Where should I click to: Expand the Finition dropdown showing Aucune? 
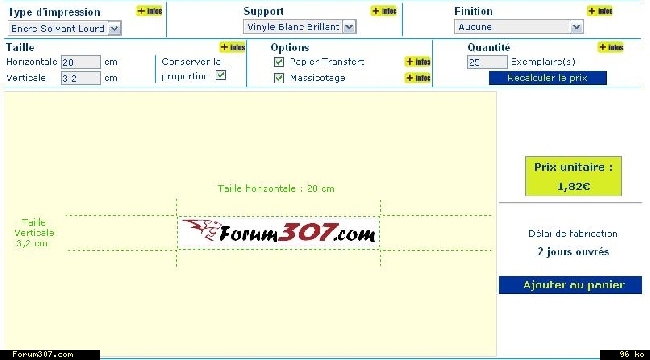[x=576, y=27]
